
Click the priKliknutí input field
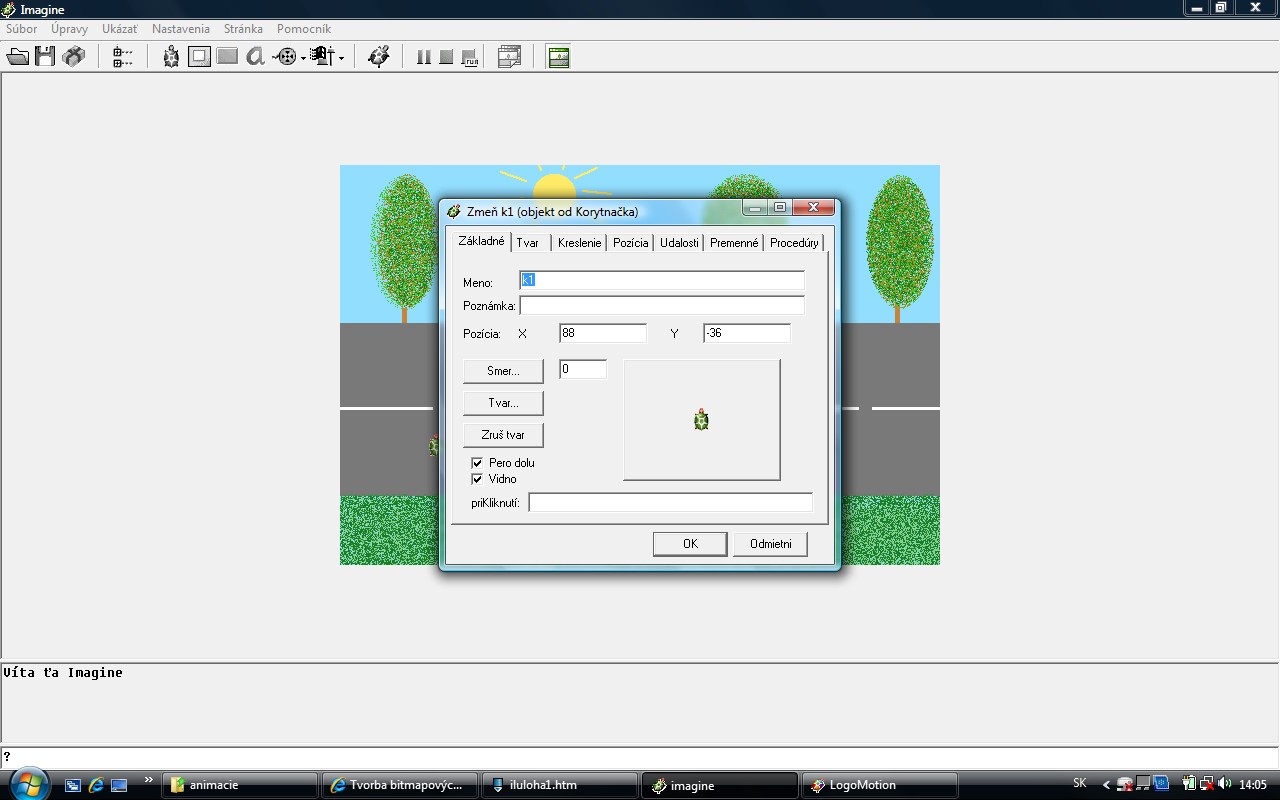(x=670, y=502)
